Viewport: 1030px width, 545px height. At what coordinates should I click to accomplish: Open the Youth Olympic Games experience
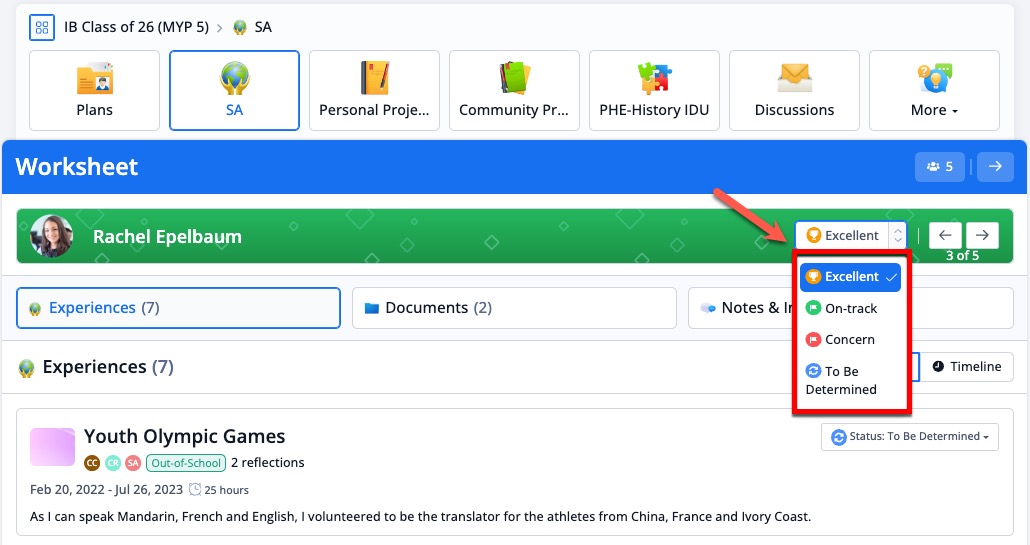(184, 436)
